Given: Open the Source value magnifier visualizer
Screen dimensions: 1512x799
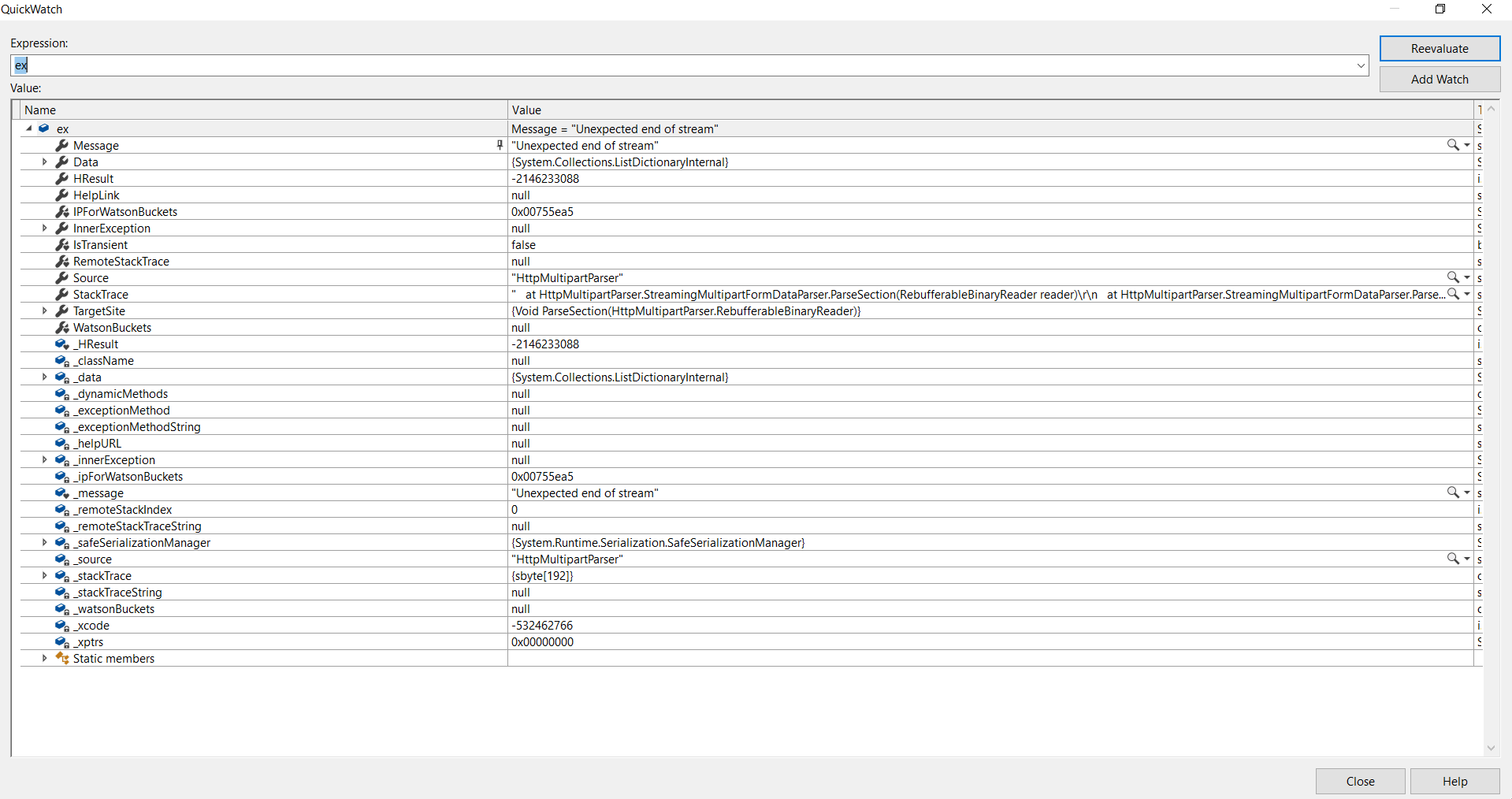Looking at the screenshot, I should (x=1452, y=277).
